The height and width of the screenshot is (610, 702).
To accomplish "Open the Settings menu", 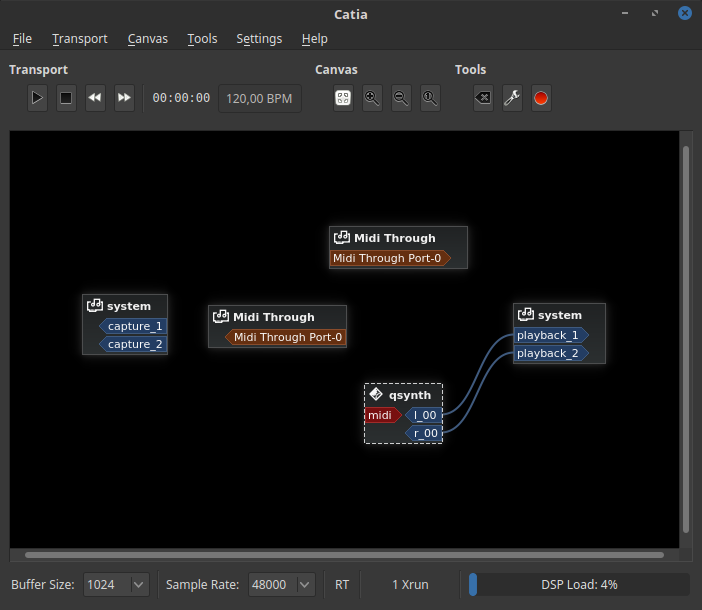I will coord(259,39).
